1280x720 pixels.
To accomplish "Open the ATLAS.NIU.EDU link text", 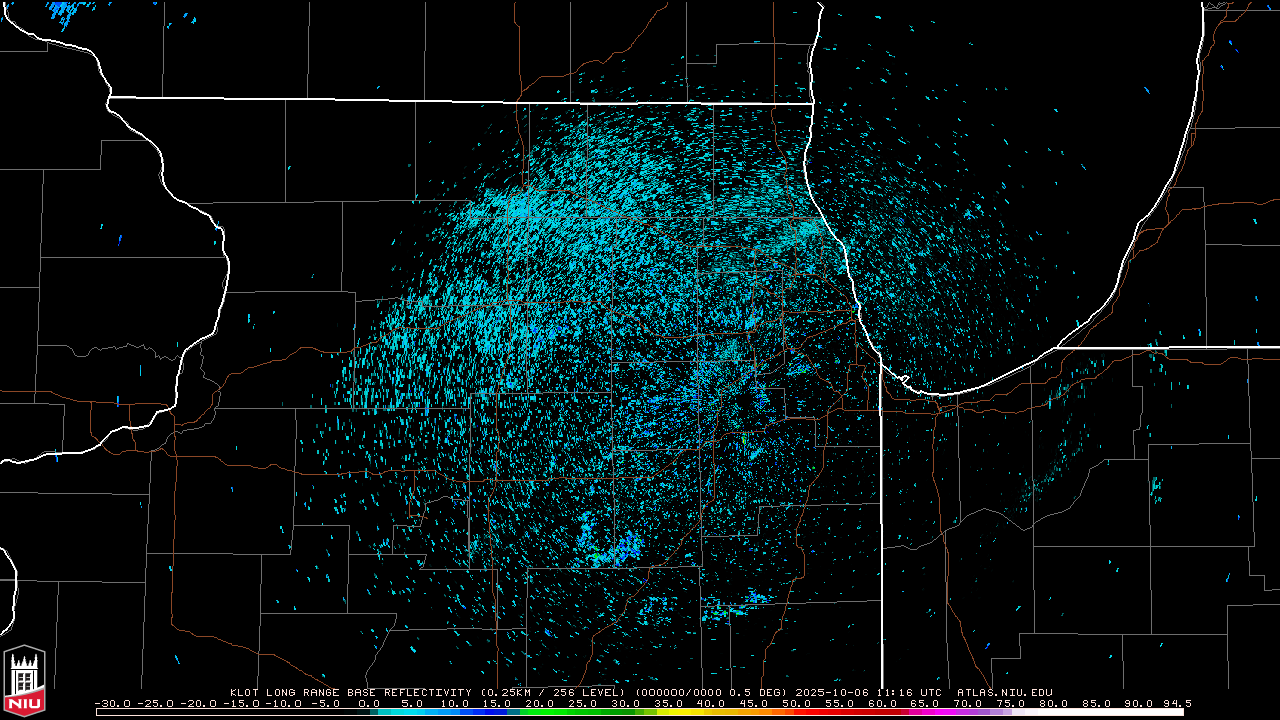I will click(1005, 692).
